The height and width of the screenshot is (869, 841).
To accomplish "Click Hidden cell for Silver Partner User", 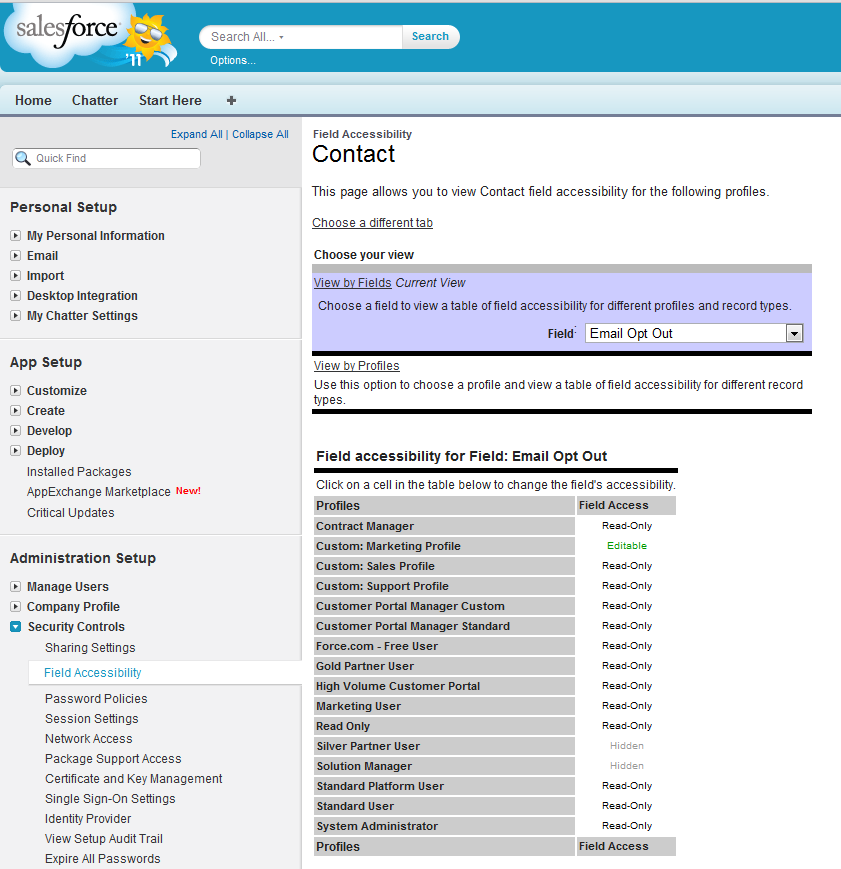I will click(626, 745).
